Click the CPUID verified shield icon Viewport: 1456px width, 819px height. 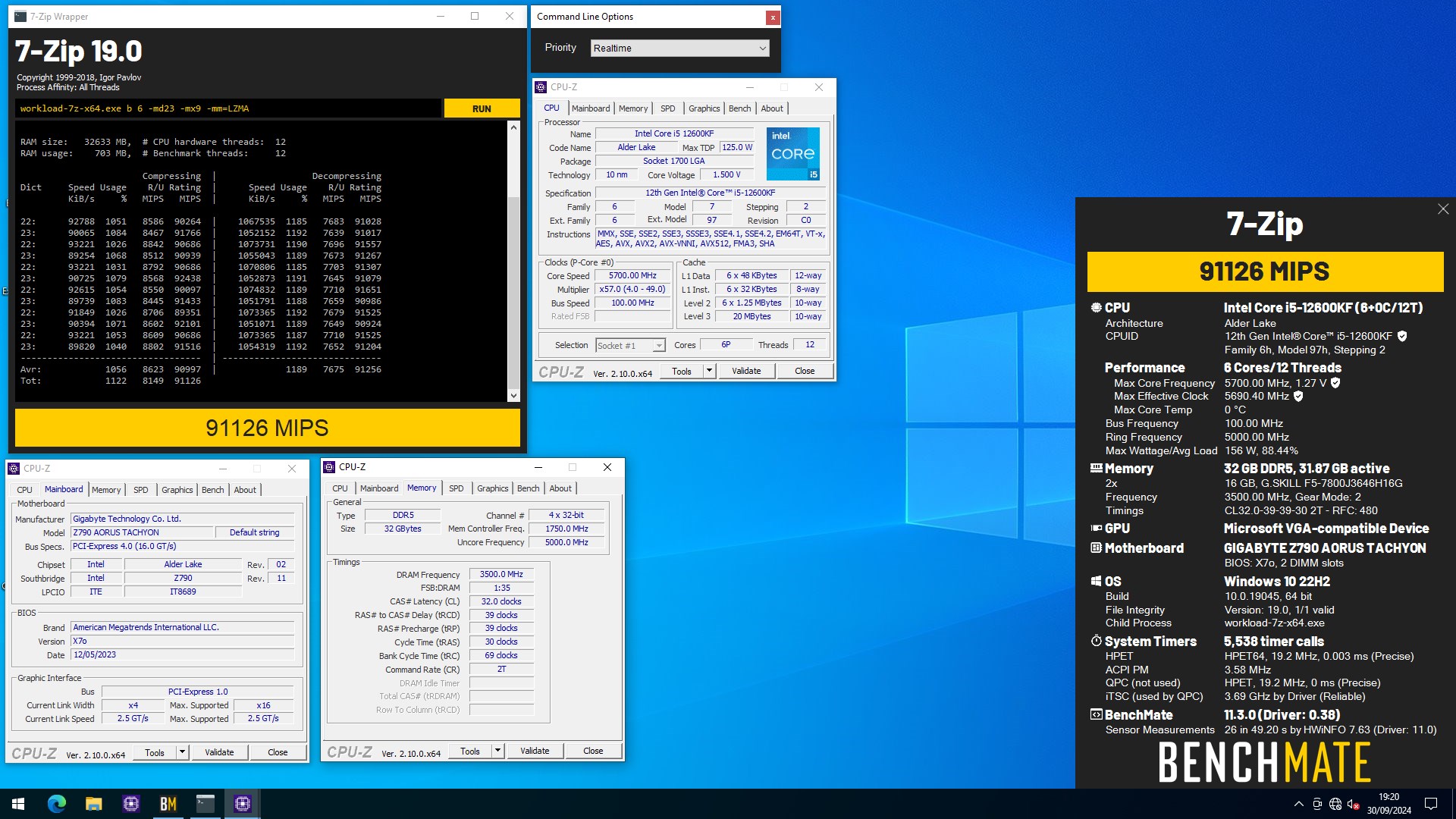[x=1402, y=336]
